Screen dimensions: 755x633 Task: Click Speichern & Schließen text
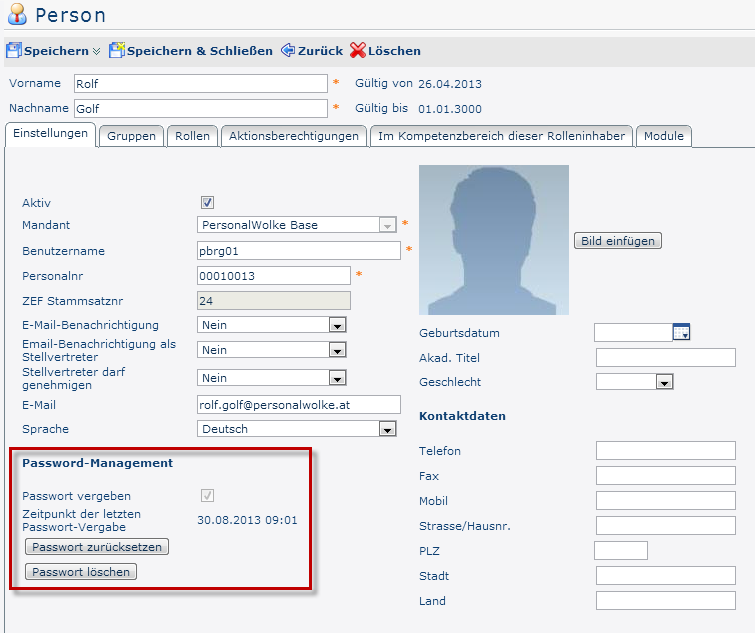tap(200, 51)
